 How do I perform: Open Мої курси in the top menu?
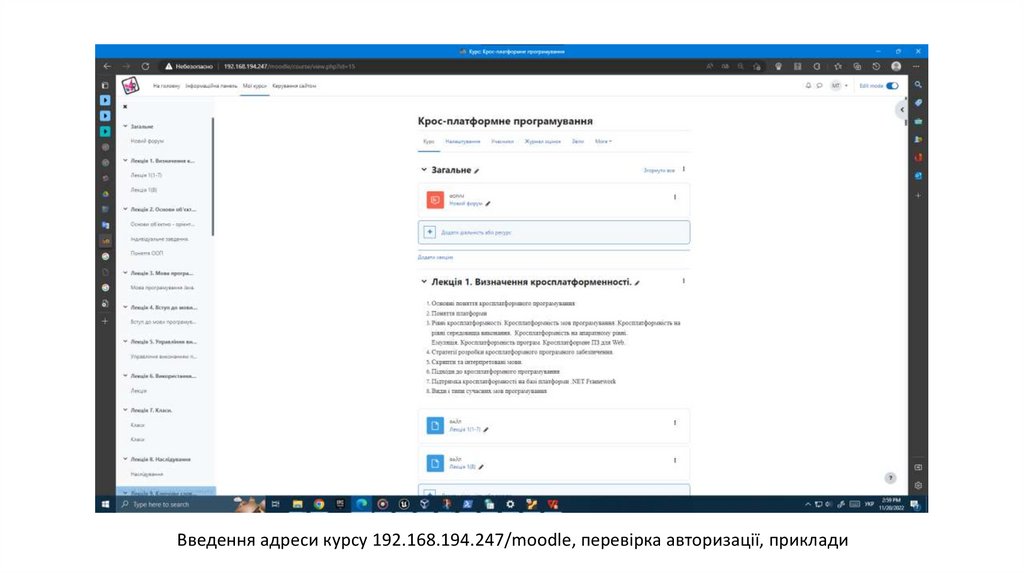pyautogui.click(x=255, y=86)
